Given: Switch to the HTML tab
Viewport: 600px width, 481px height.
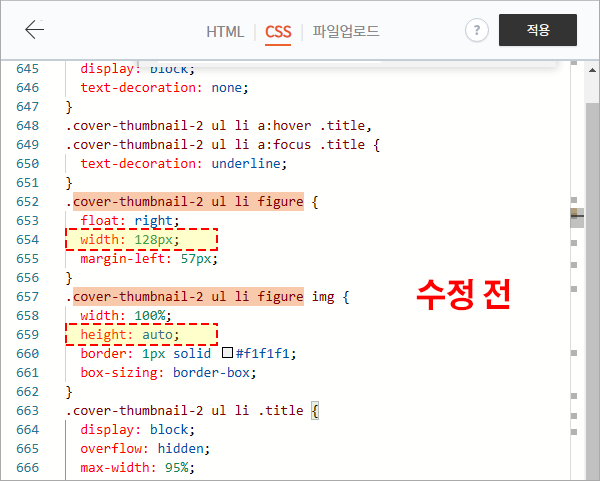Looking at the screenshot, I should click(x=225, y=32).
